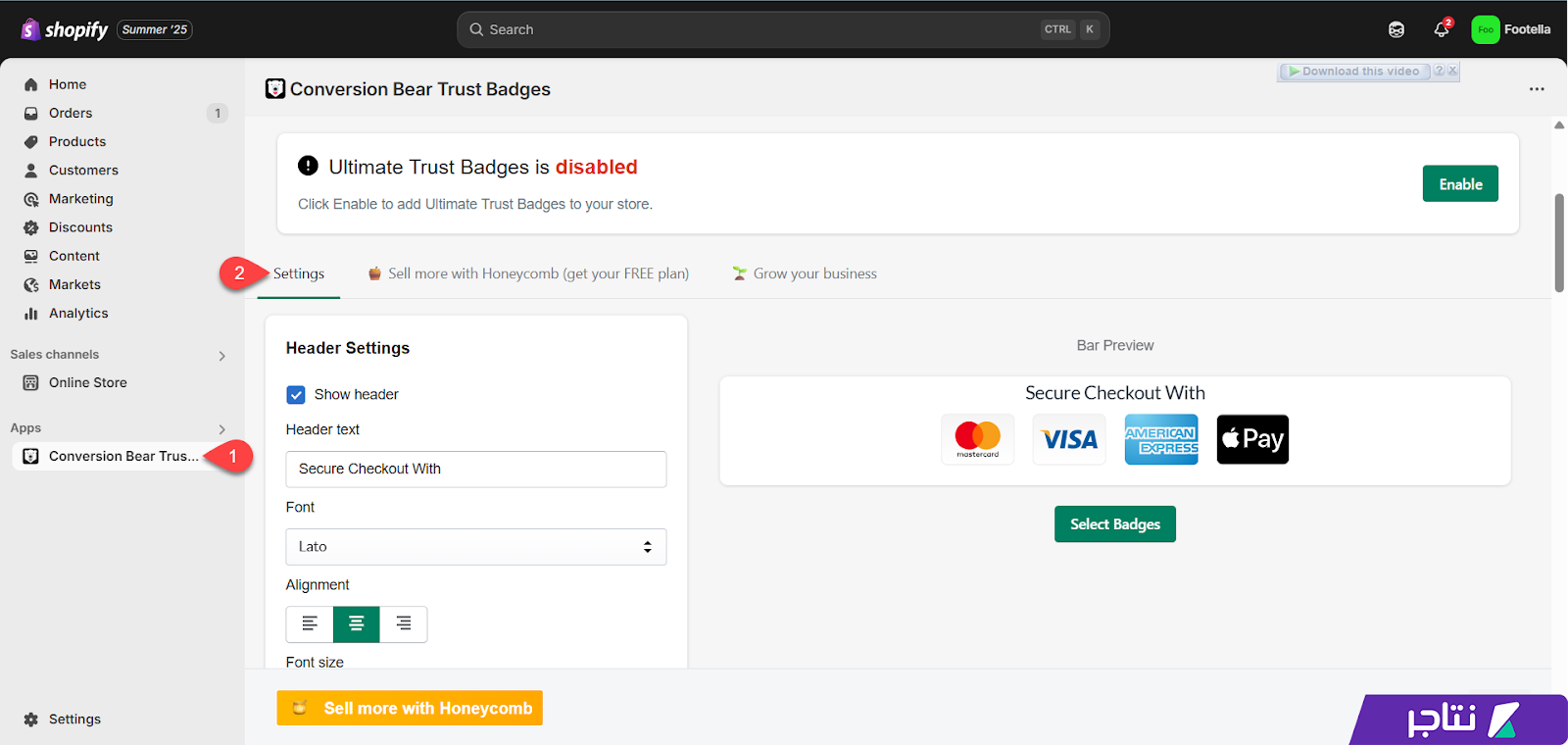Click the Orders inbox icon
This screenshot has width=1568, height=745.
click(30, 113)
